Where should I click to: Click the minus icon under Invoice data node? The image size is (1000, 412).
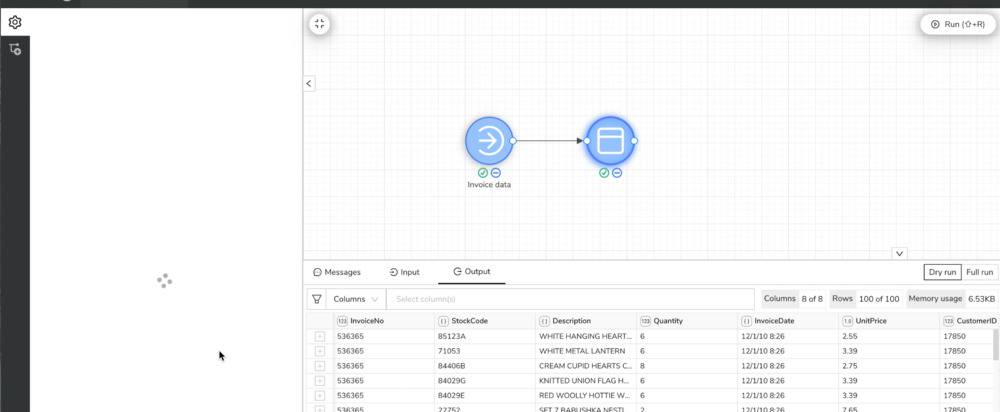click(496, 173)
